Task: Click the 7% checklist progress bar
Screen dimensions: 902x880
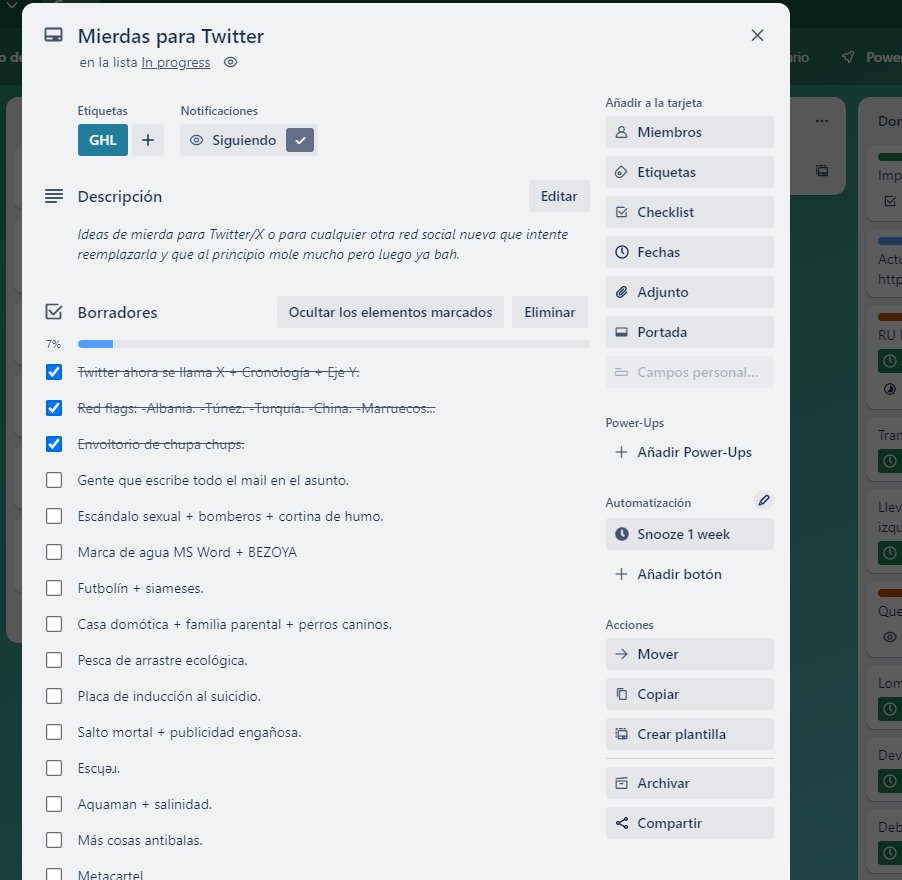Action: tap(334, 344)
